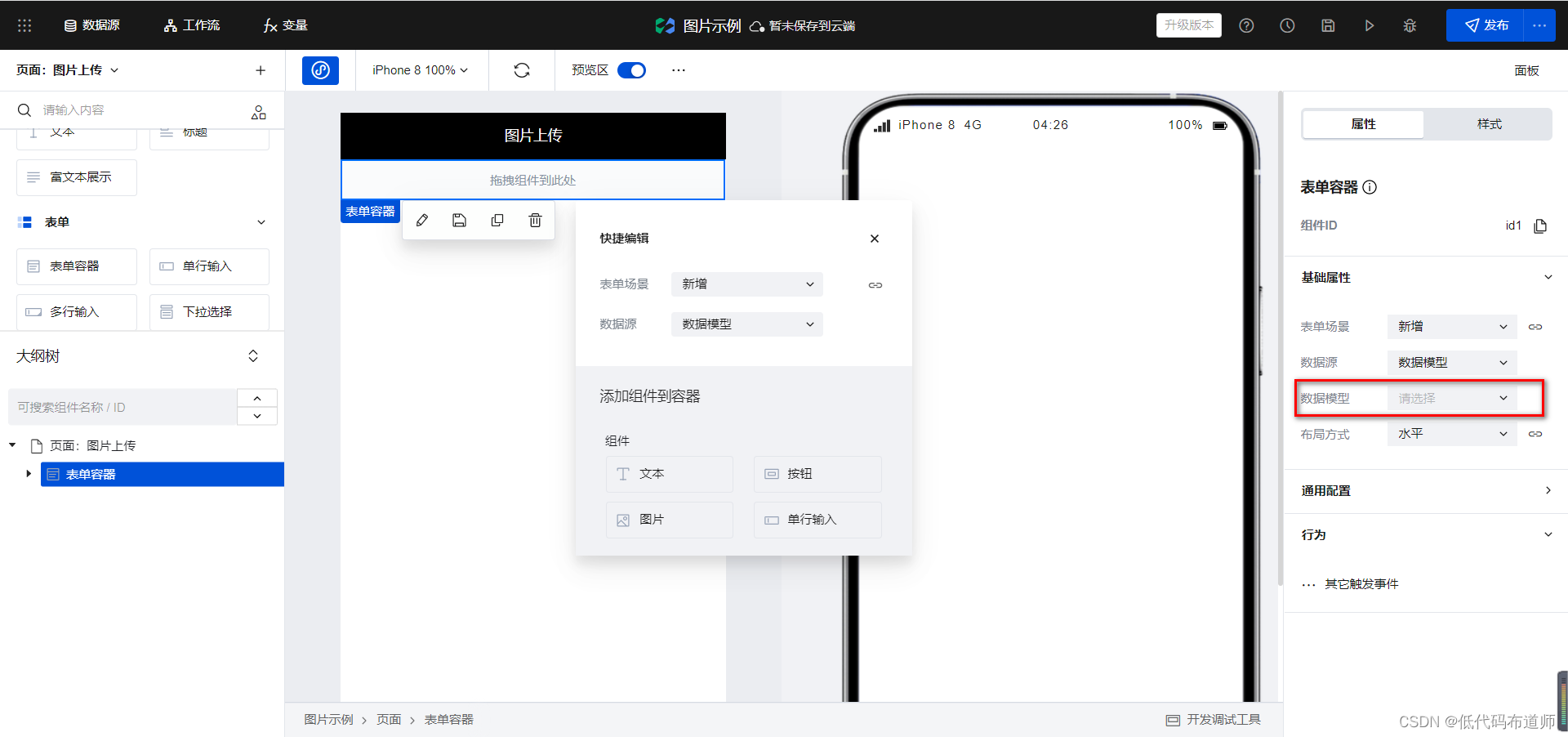The height and width of the screenshot is (737, 1568).
Task: Focus the 可搜索组件名称 / ID search field
Action: click(122, 407)
